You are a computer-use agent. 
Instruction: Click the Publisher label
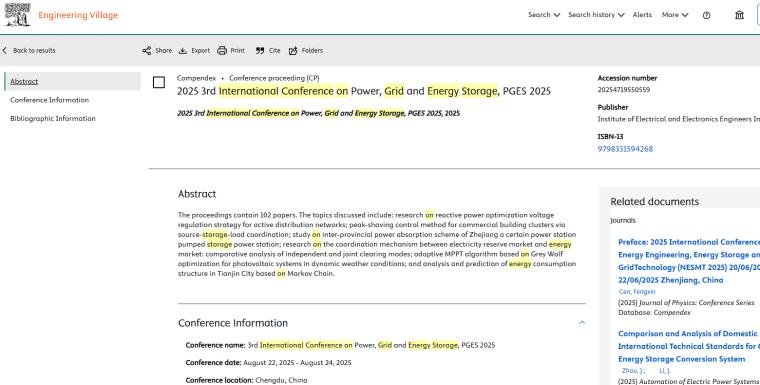[x=613, y=107]
